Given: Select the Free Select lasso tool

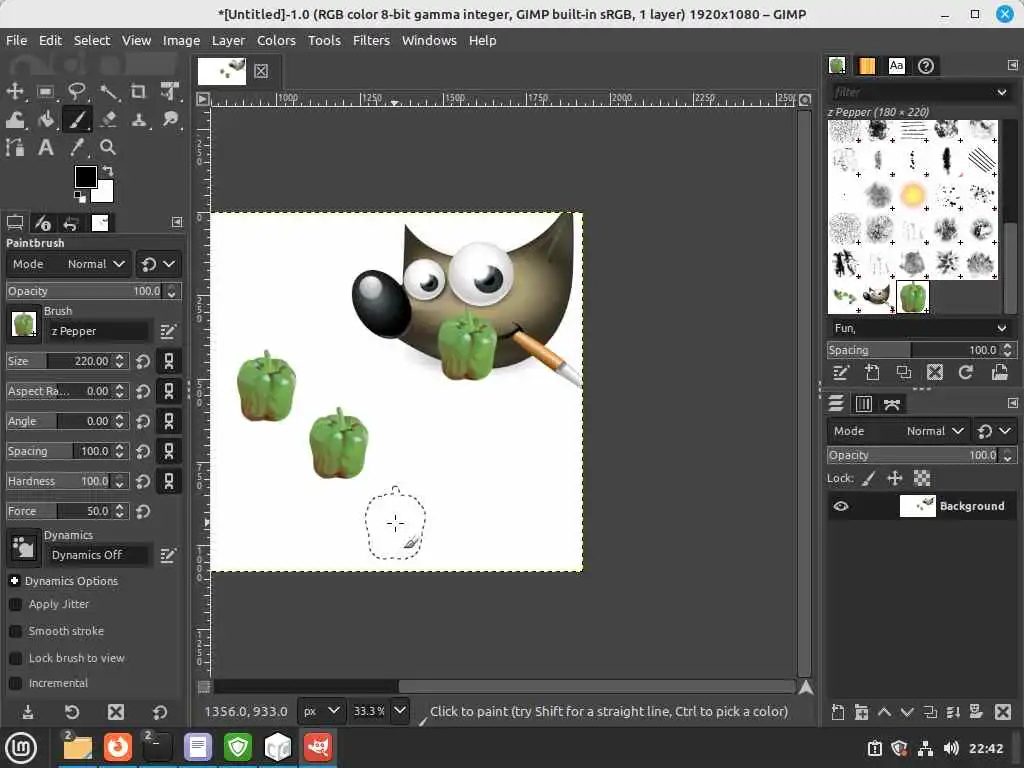Looking at the screenshot, I should coord(76,91).
